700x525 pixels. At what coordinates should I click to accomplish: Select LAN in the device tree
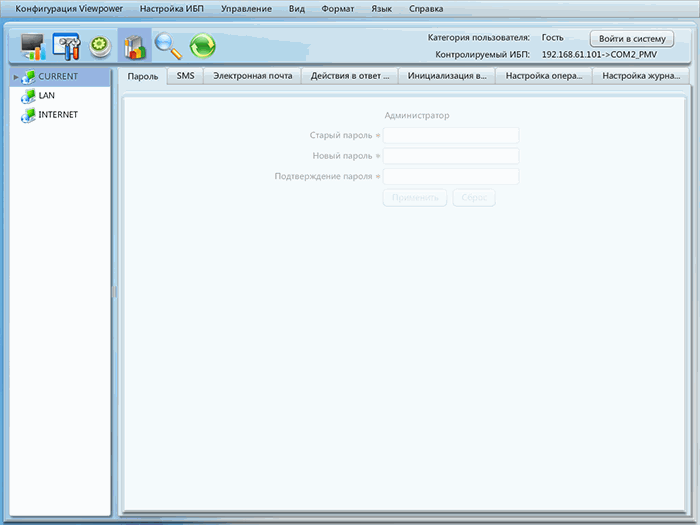coord(46,96)
